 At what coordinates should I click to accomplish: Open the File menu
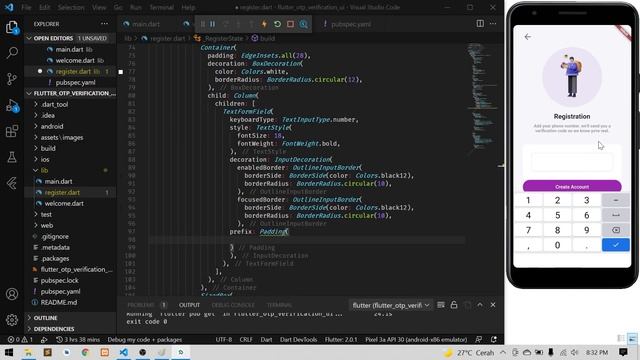coord(26,7)
